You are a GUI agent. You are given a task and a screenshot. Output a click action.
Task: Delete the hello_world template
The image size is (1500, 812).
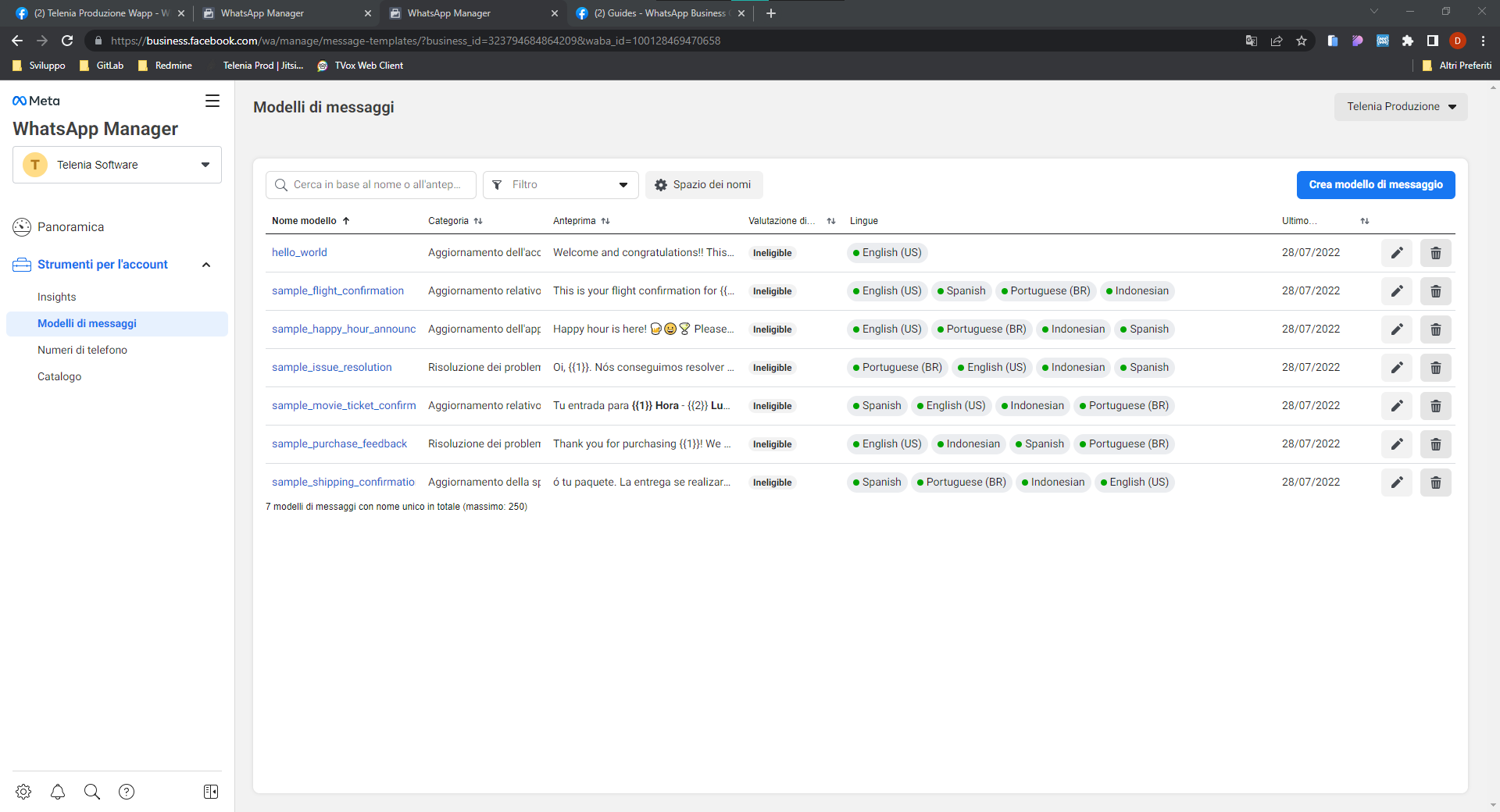coord(1436,253)
